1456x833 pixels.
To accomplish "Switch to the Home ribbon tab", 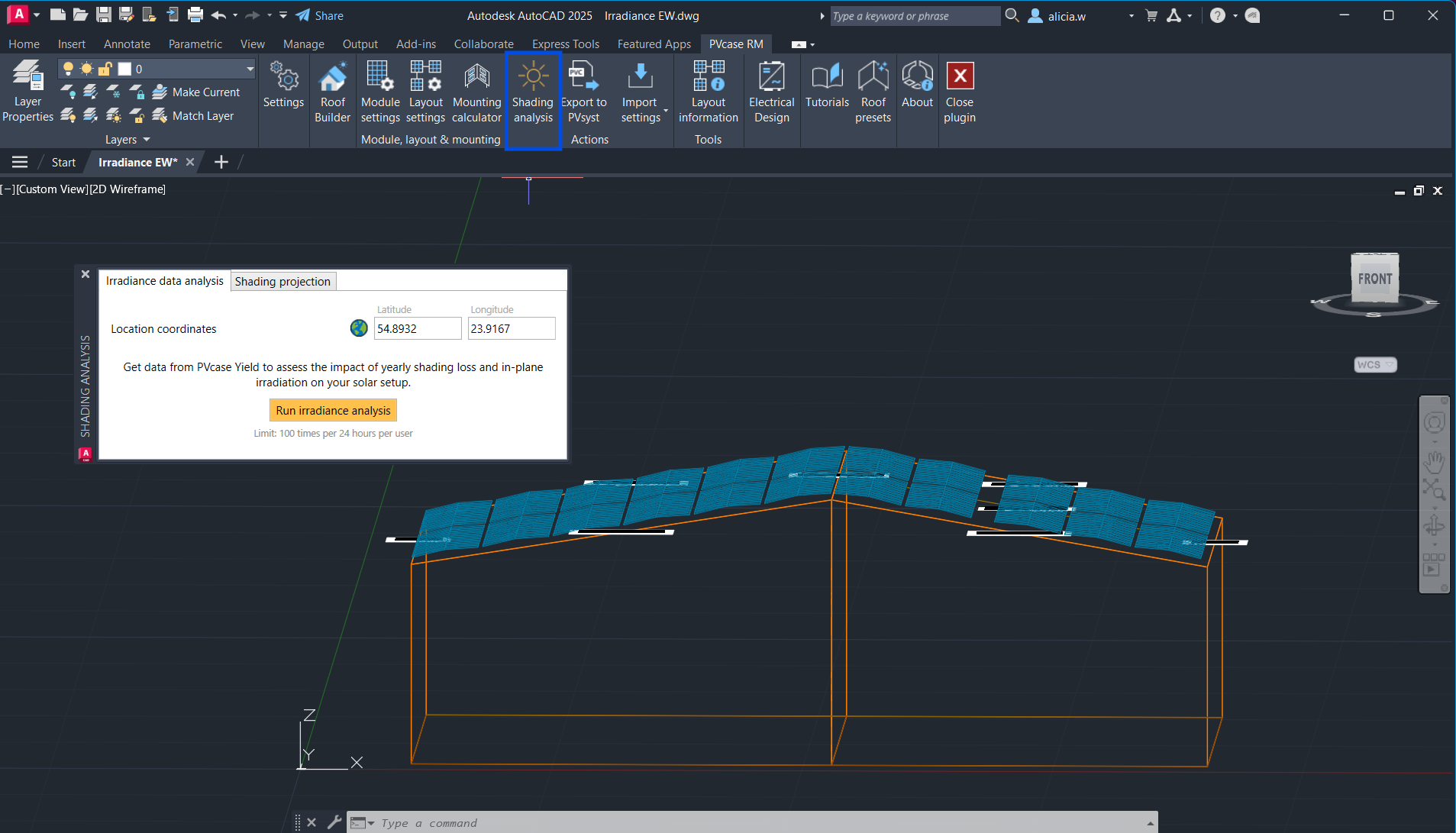I will click(x=24, y=44).
